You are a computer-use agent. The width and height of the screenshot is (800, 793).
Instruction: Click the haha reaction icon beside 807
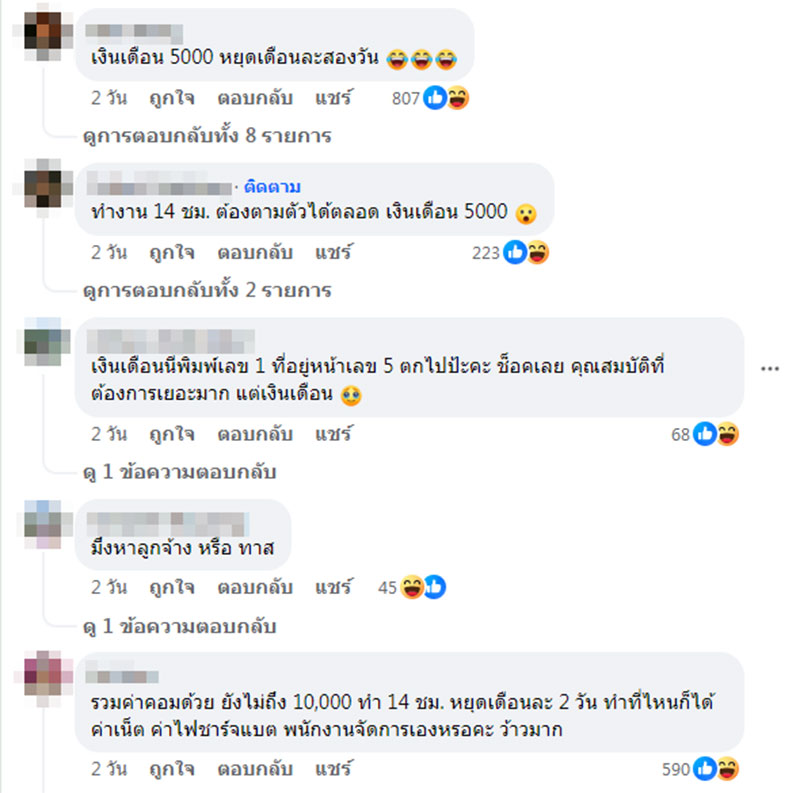coord(458,97)
